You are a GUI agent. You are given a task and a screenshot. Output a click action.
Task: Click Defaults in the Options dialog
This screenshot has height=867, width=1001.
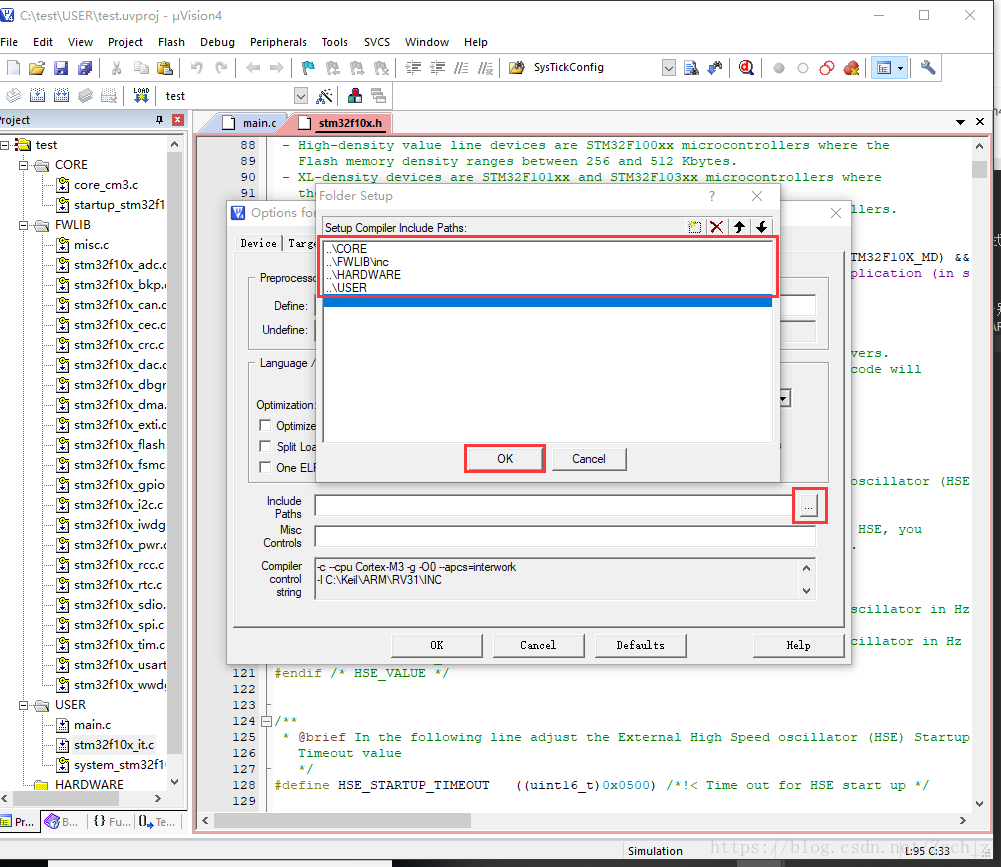(x=640, y=645)
